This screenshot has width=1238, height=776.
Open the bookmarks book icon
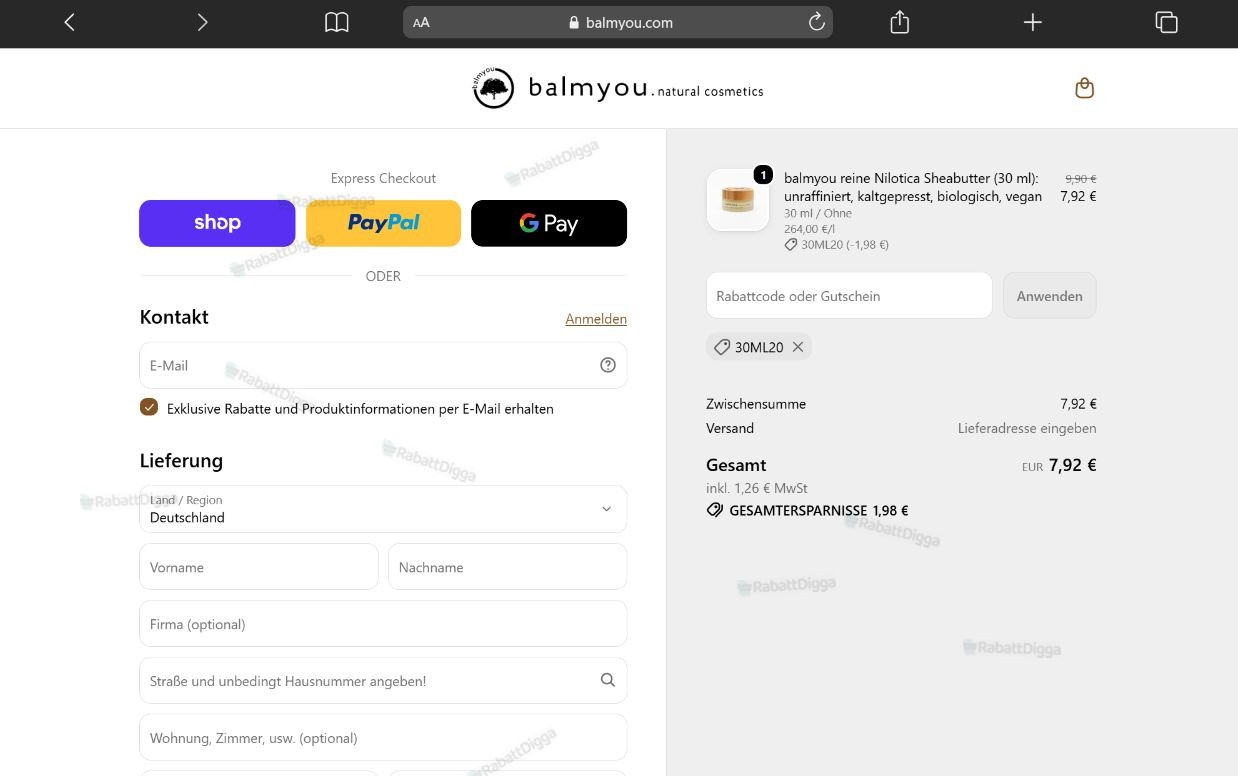[337, 22]
